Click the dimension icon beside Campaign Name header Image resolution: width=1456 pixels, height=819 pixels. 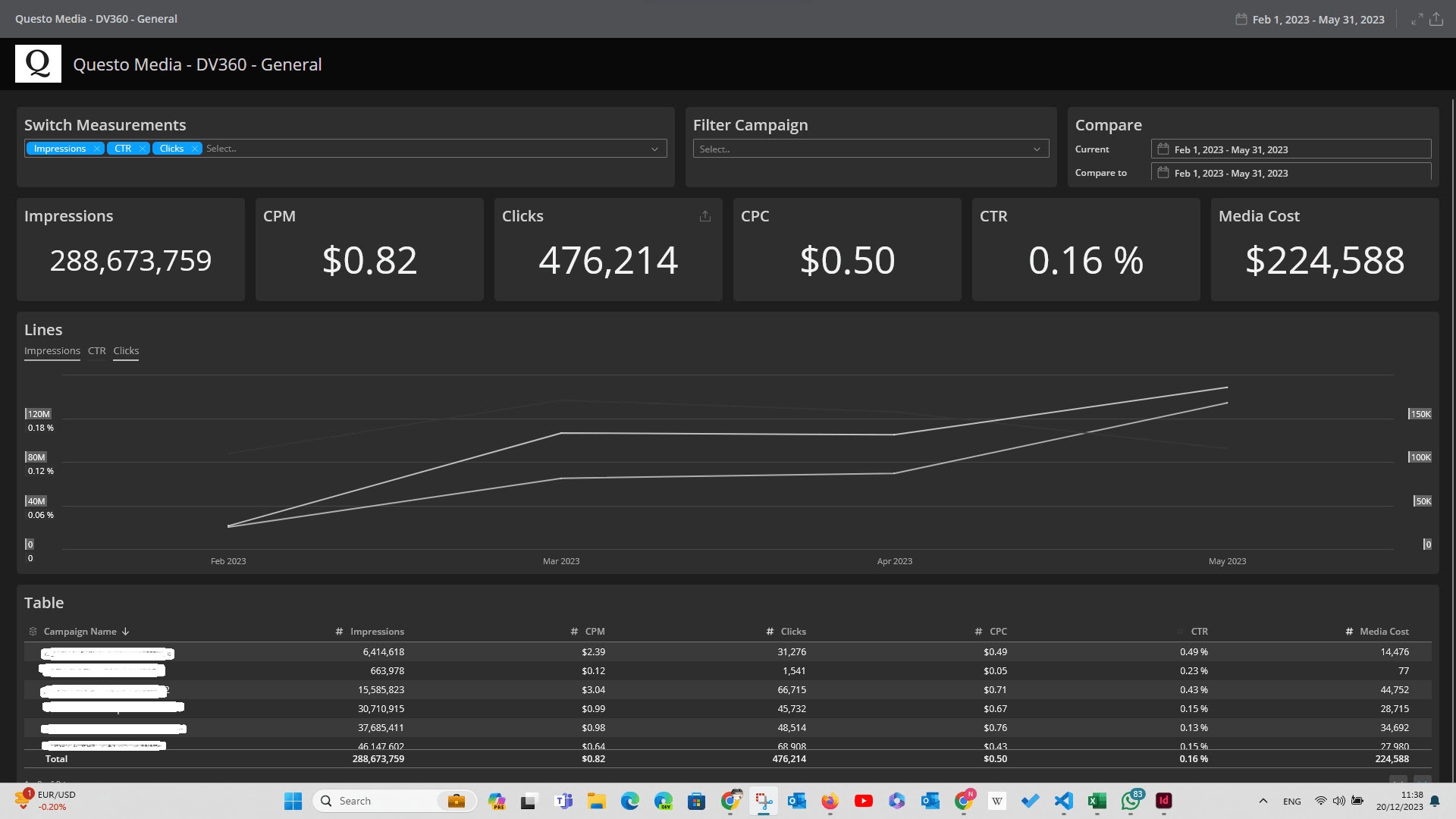(33, 632)
